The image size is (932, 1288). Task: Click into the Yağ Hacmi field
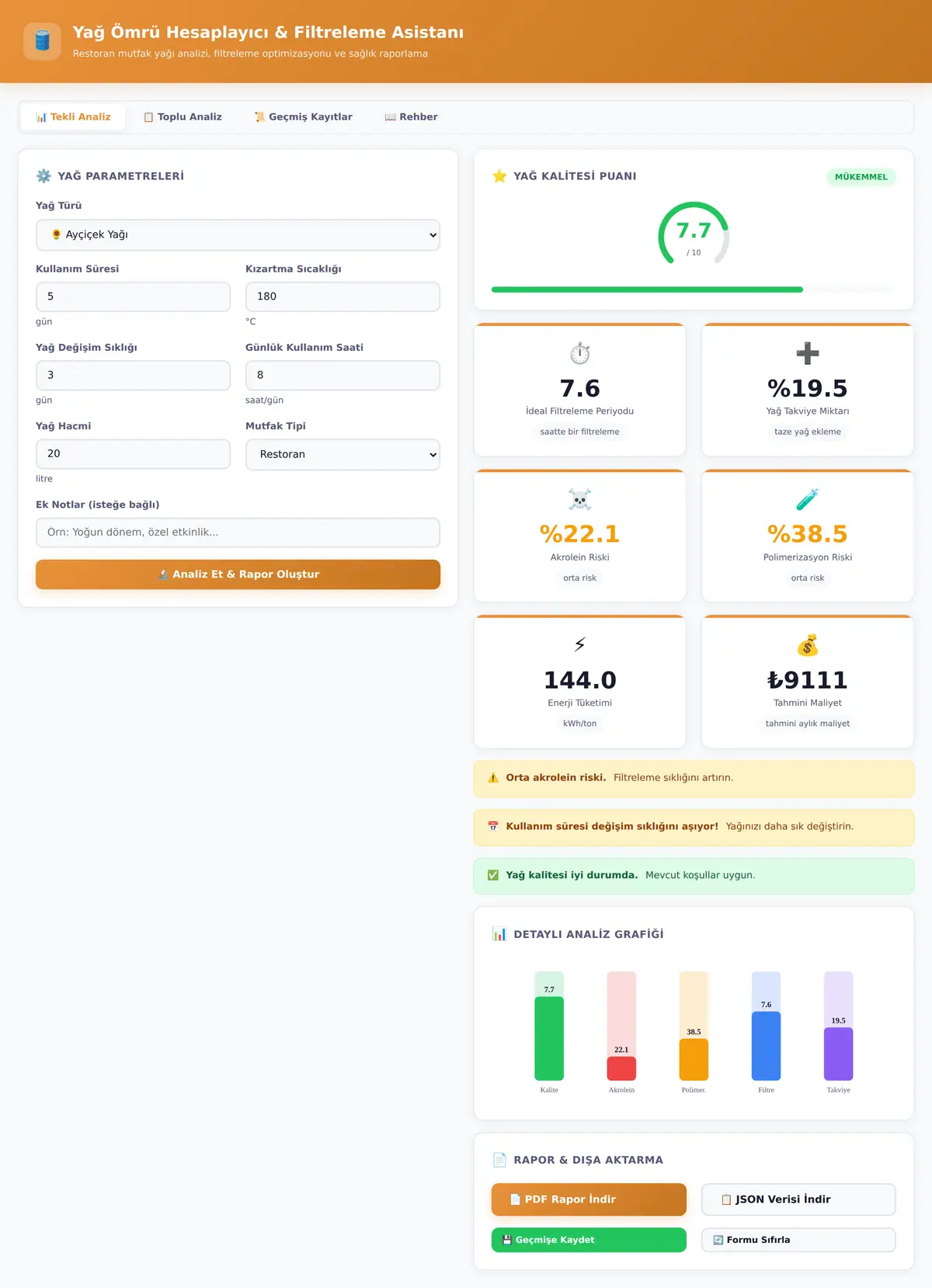pos(133,454)
